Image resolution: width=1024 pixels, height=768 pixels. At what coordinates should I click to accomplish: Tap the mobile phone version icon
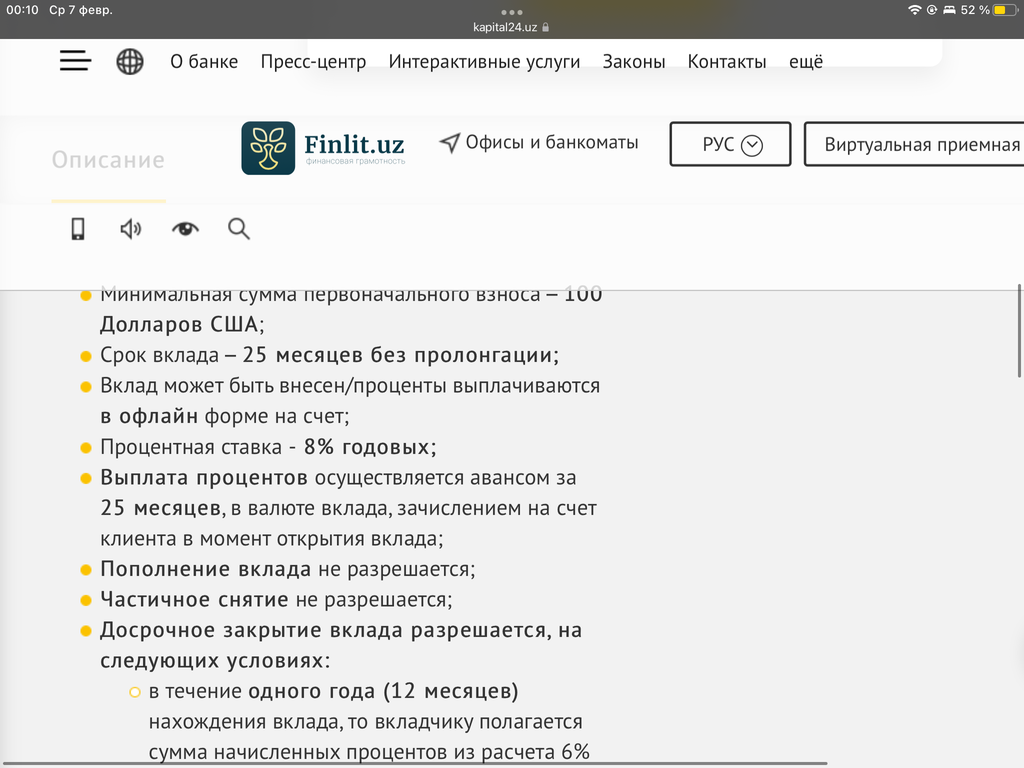78,229
